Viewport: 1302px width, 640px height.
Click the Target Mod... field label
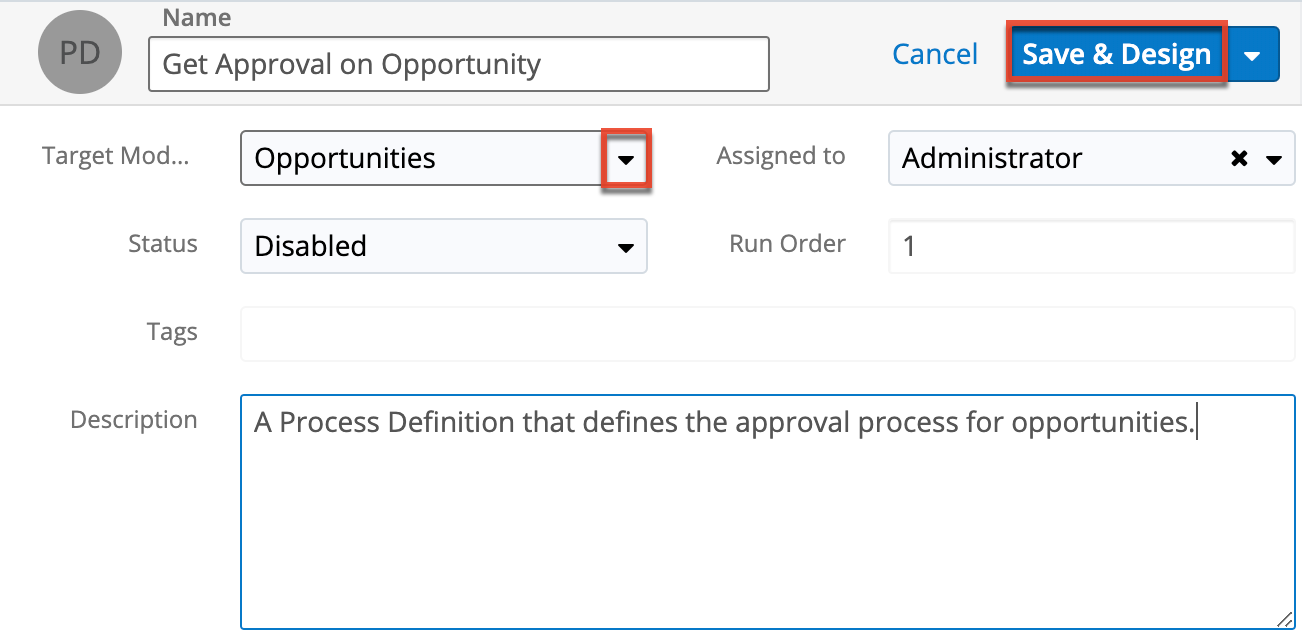pos(116,156)
